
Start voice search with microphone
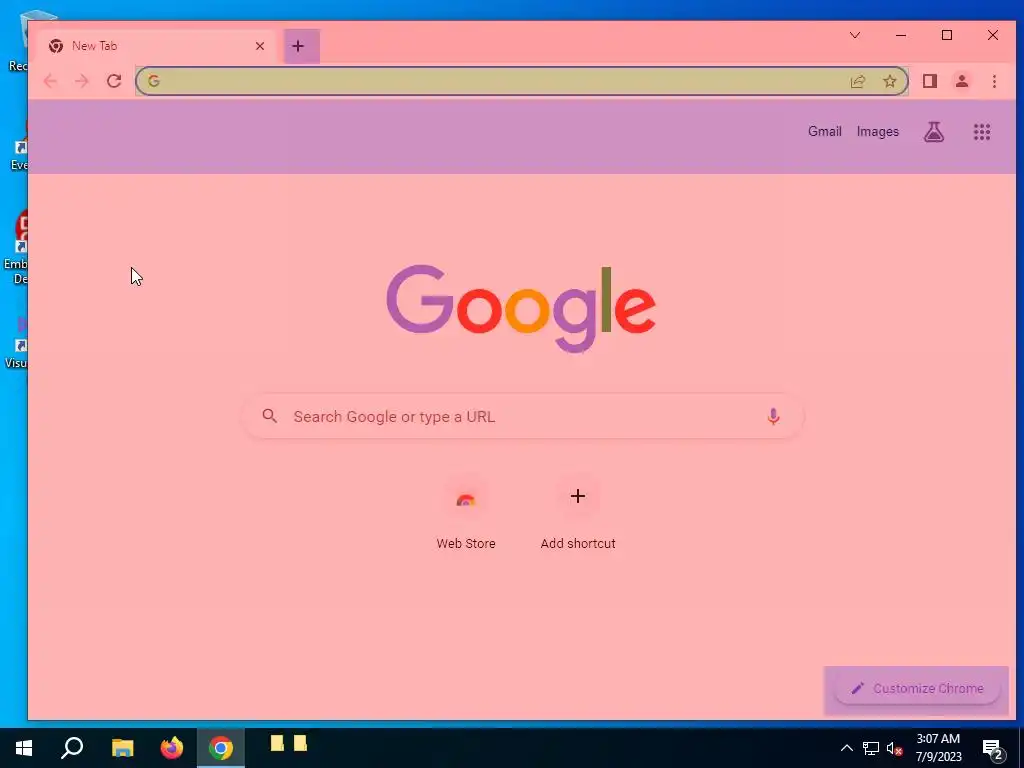click(x=773, y=417)
